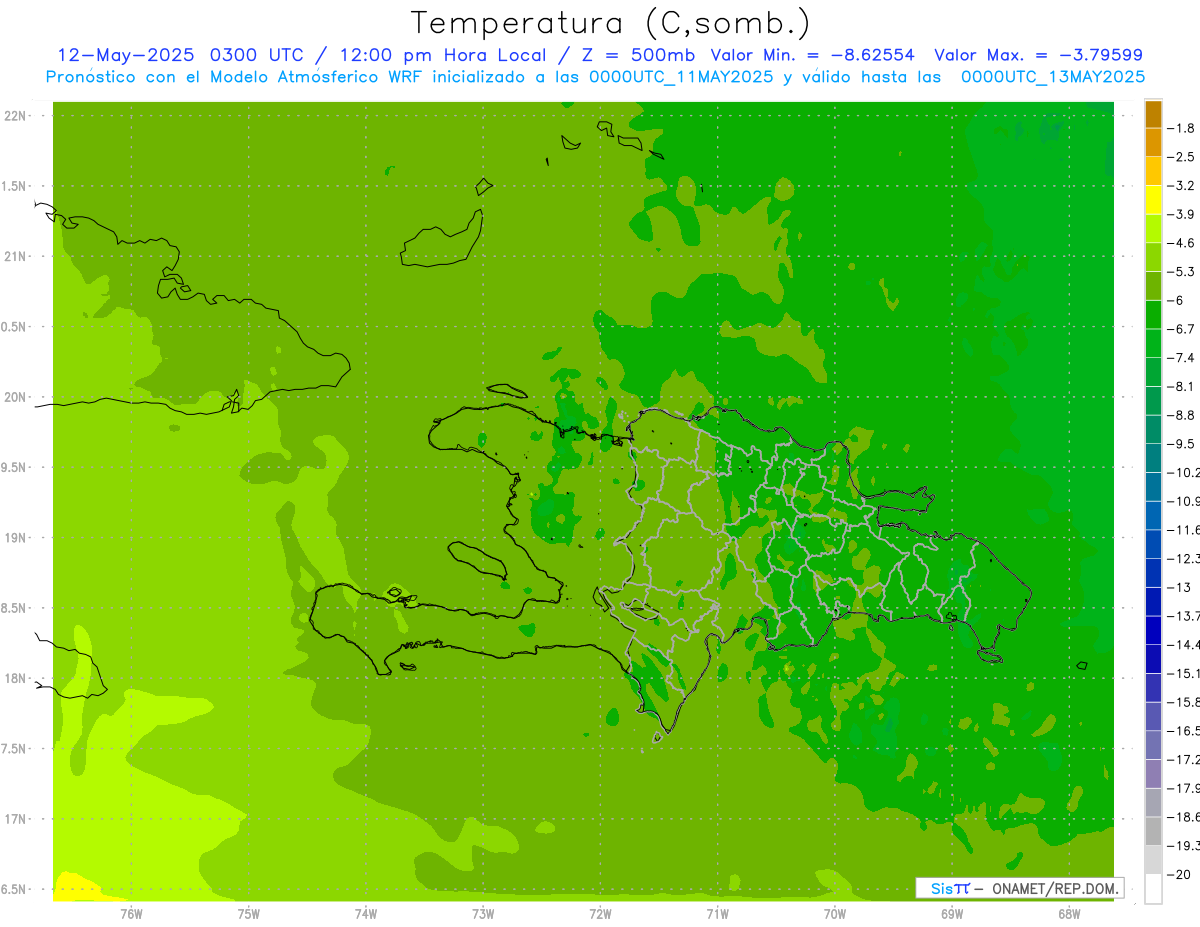Click the '-6.7' colorbar label

[1181, 329]
